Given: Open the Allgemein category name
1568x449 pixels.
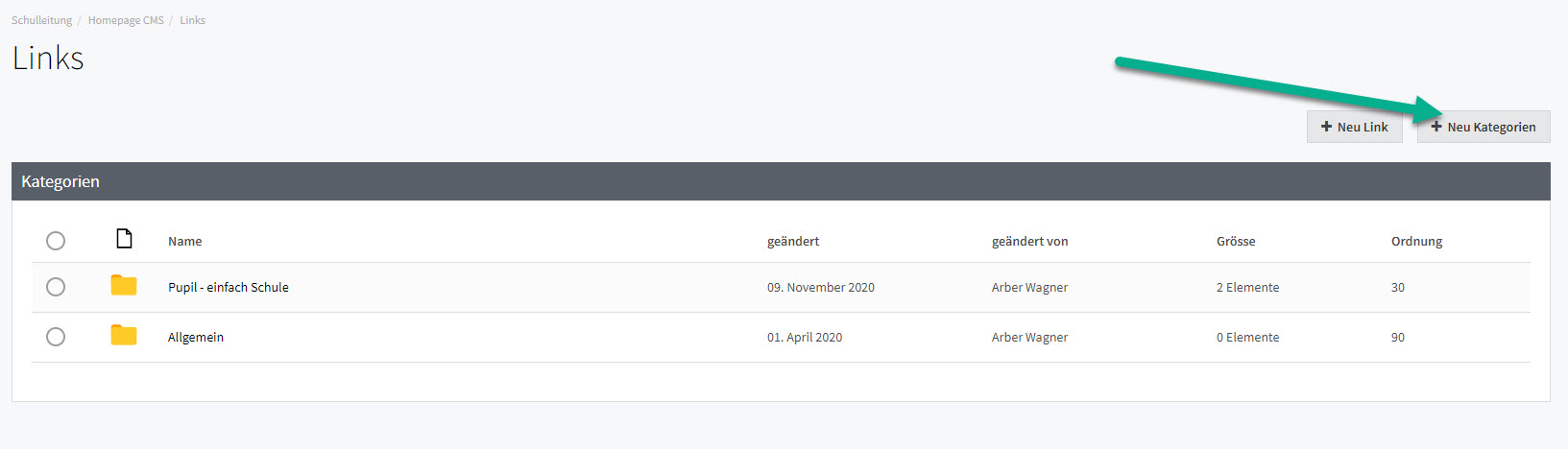Looking at the screenshot, I should (x=196, y=337).
